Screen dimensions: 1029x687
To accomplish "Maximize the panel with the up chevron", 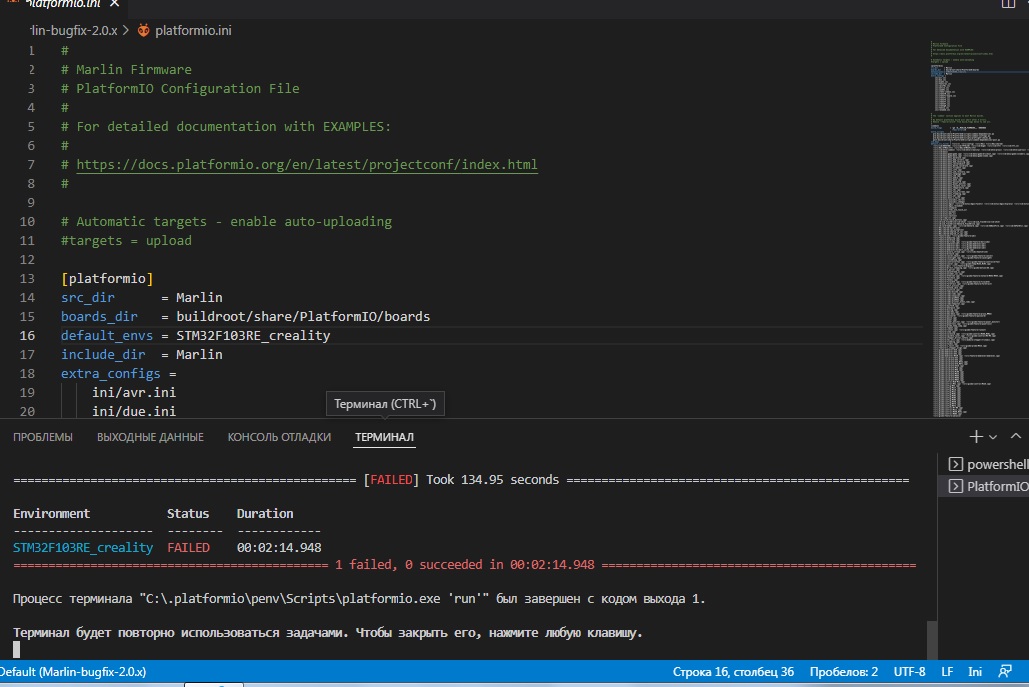I will [1016, 437].
